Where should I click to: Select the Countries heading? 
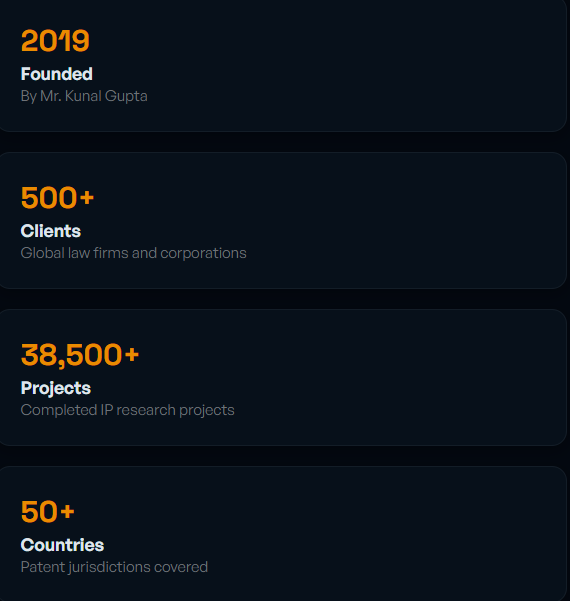coord(62,545)
